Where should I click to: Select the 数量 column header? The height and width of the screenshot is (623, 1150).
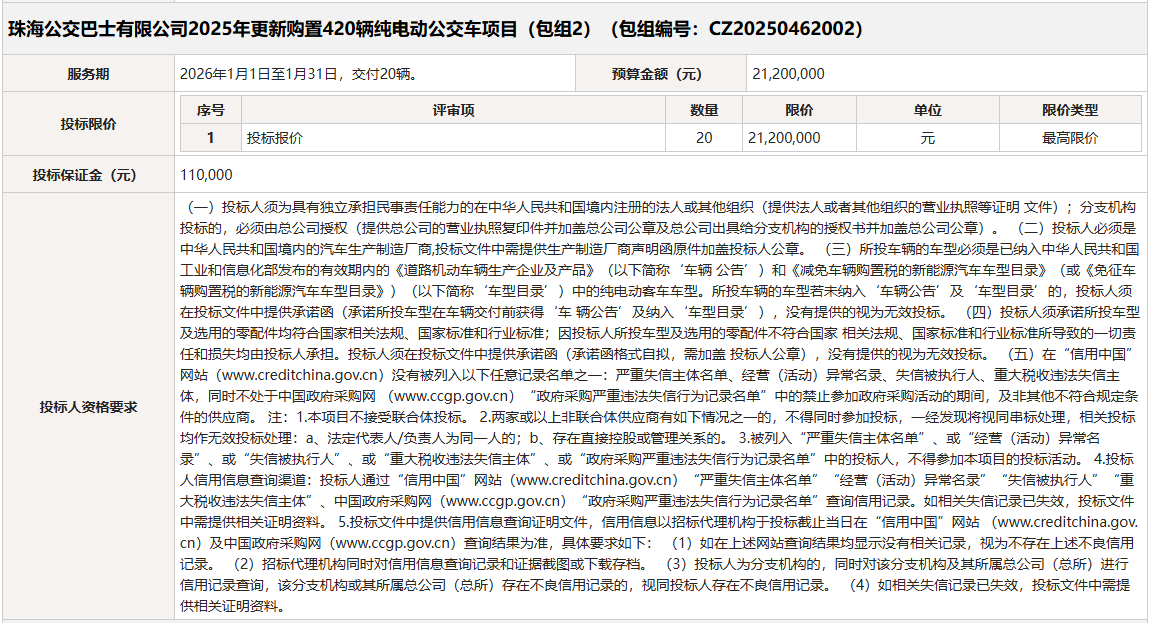704,110
